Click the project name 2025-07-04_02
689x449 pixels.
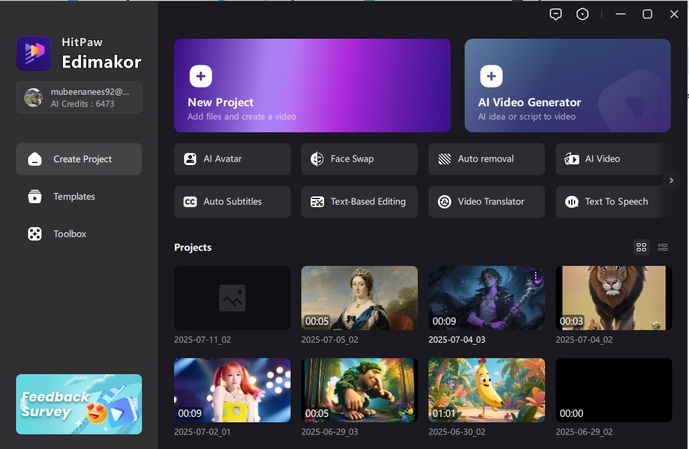(x=584, y=340)
